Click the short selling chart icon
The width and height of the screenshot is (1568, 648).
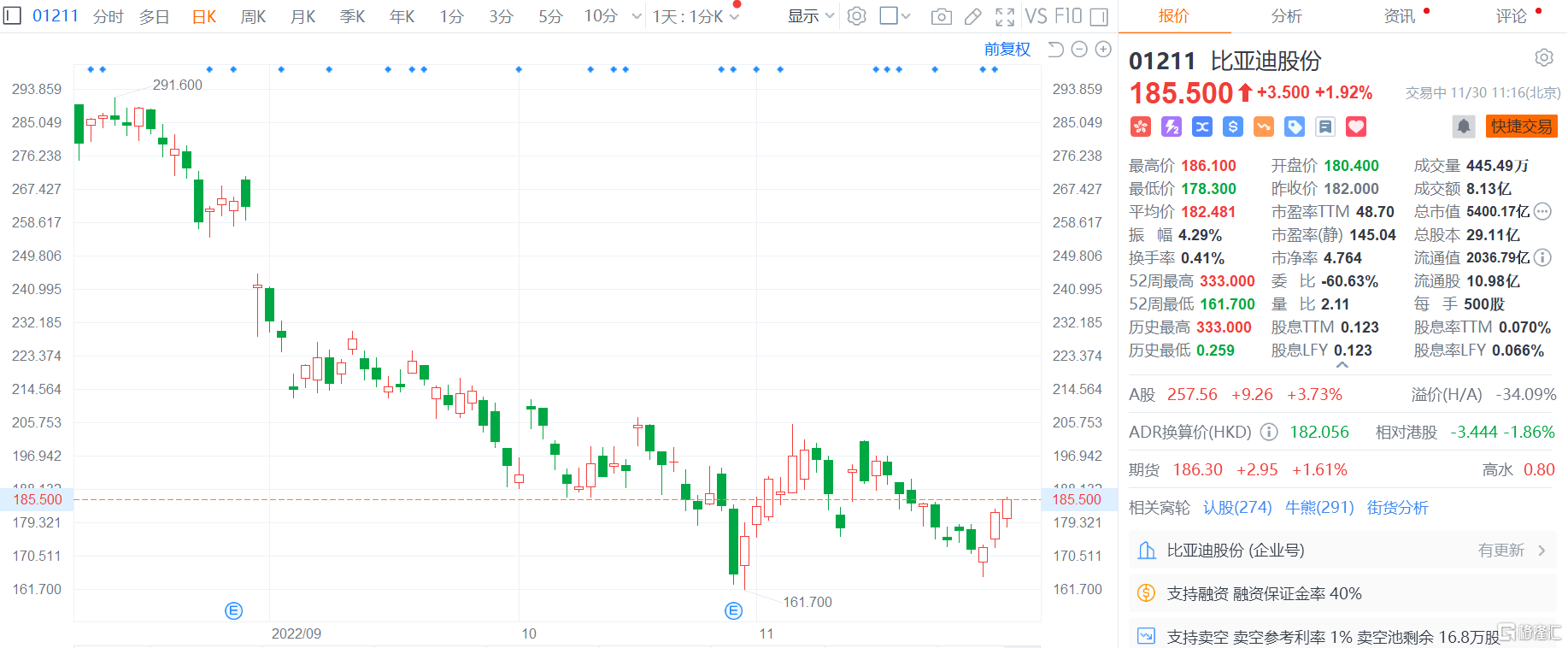(x=1147, y=636)
